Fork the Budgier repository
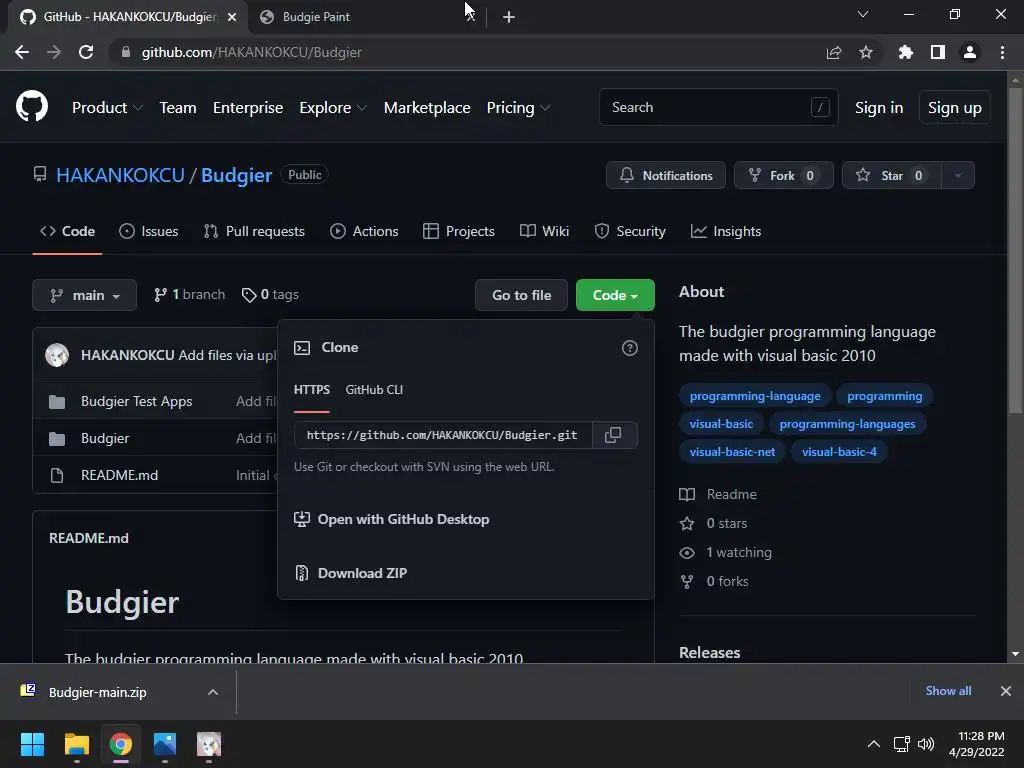Viewport: 1024px width, 768px height. click(784, 175)
